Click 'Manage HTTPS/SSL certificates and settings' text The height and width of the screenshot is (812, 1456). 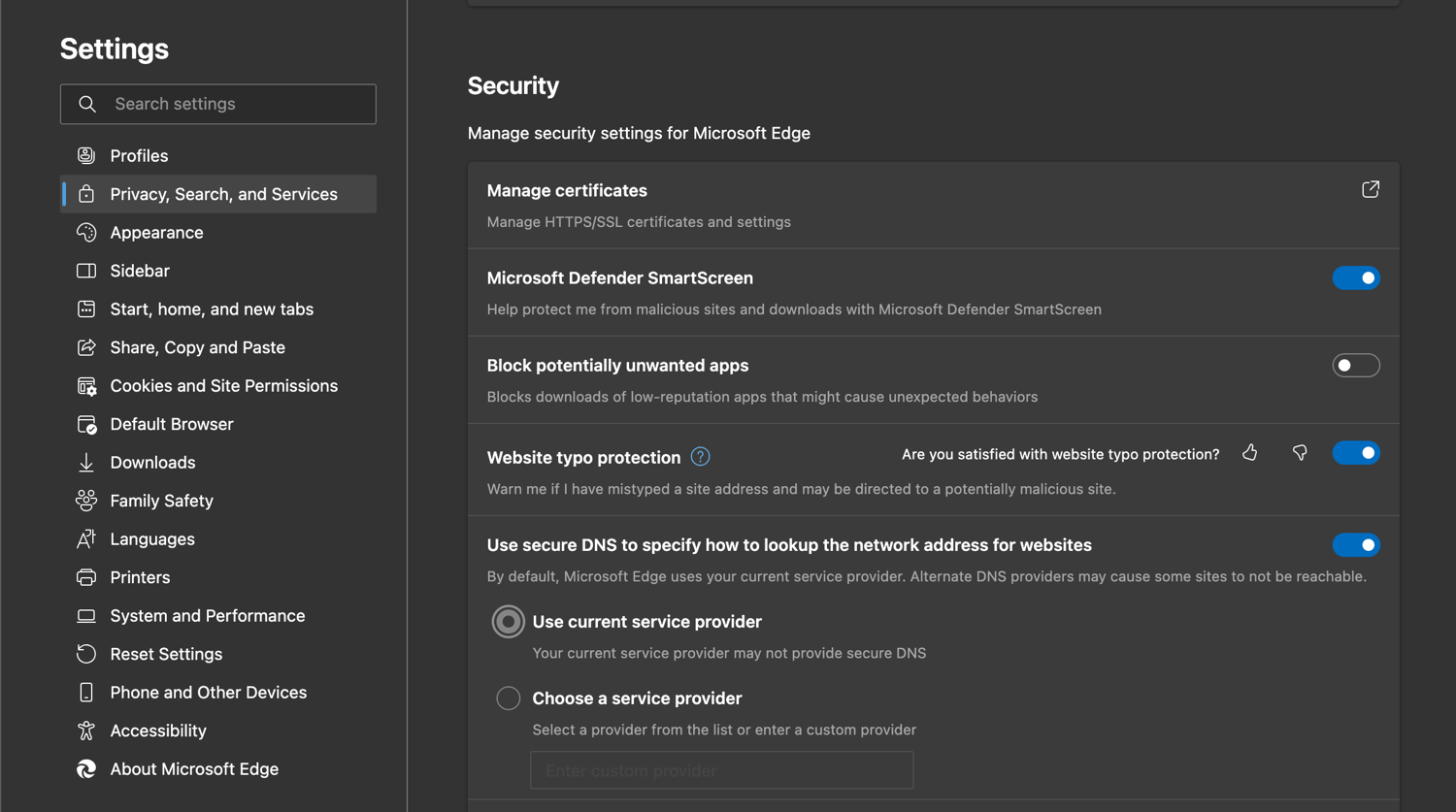tap(639, 222)
